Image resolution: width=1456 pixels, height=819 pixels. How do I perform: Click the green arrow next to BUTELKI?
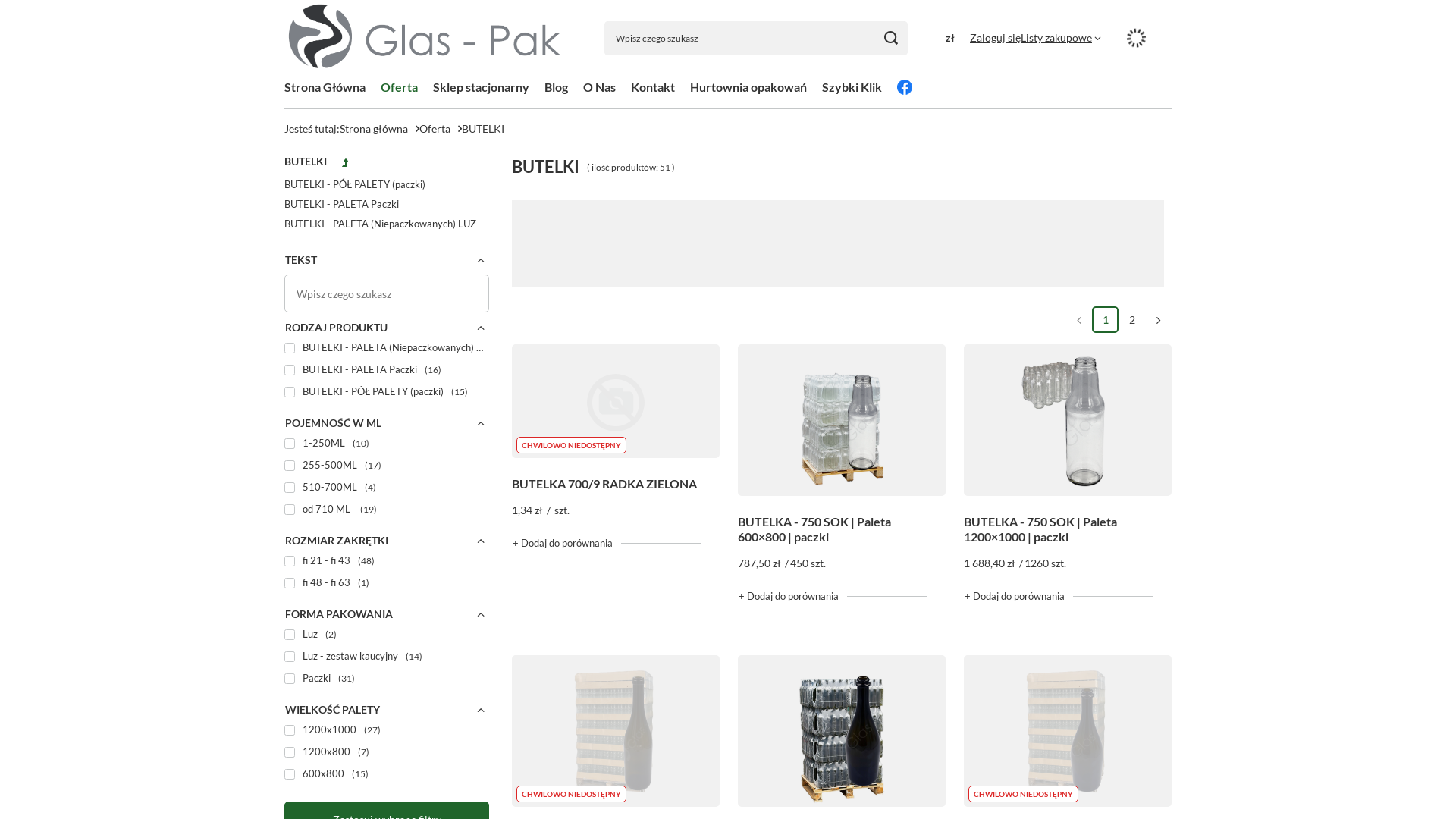345,162
